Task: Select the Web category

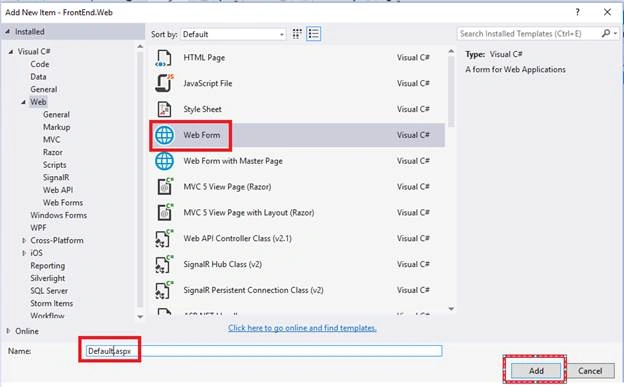Action: click(x=38, y=102)
